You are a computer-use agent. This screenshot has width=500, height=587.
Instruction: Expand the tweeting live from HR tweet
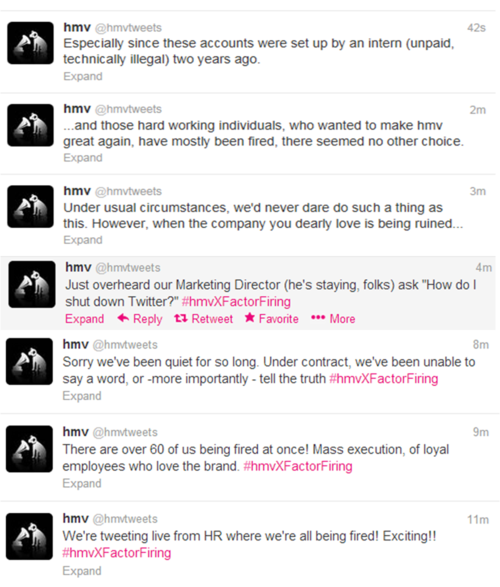[82, 571]
